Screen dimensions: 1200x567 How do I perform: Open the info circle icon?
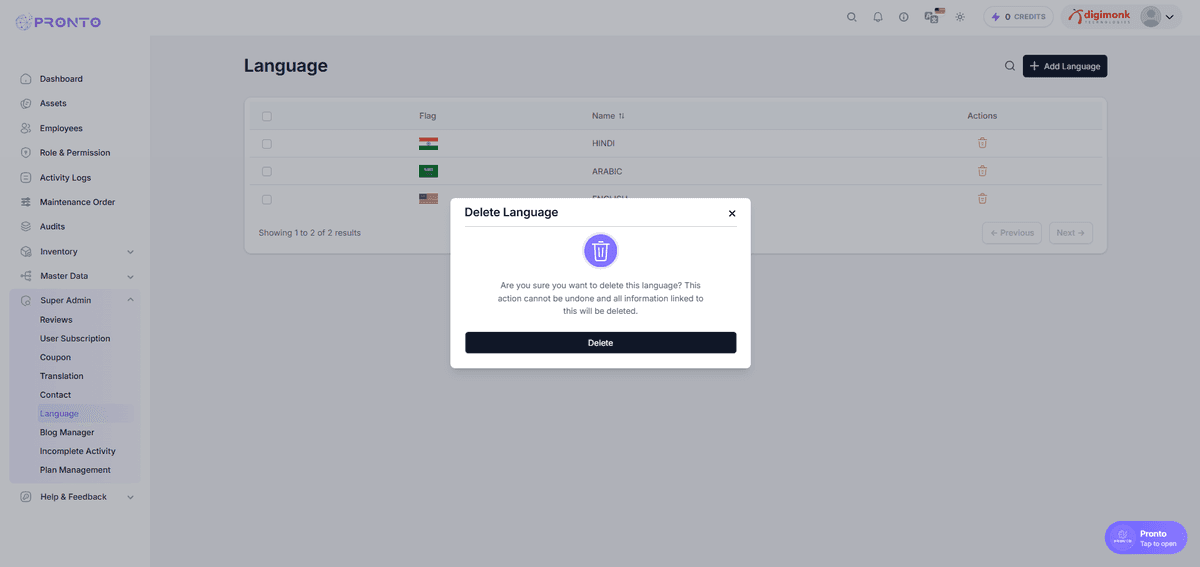click(904, 17)
